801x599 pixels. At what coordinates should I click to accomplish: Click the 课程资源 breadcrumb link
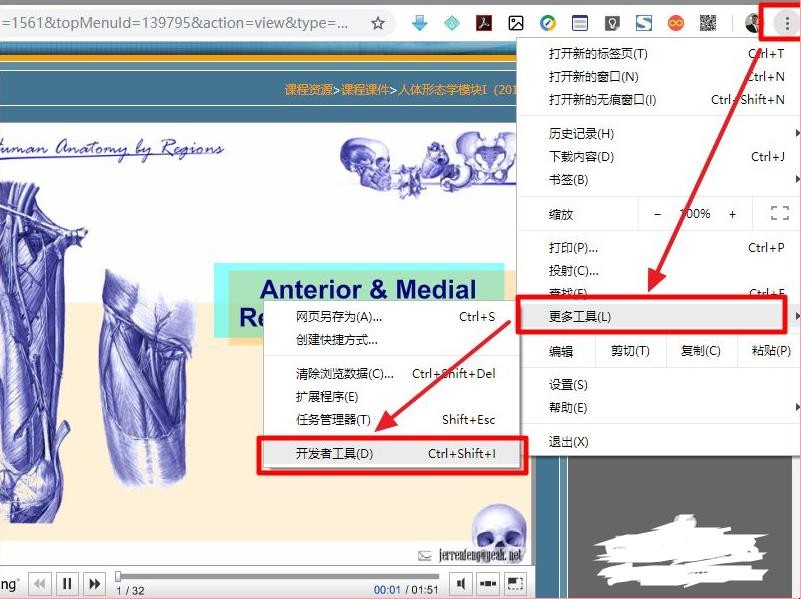(309, 90)
